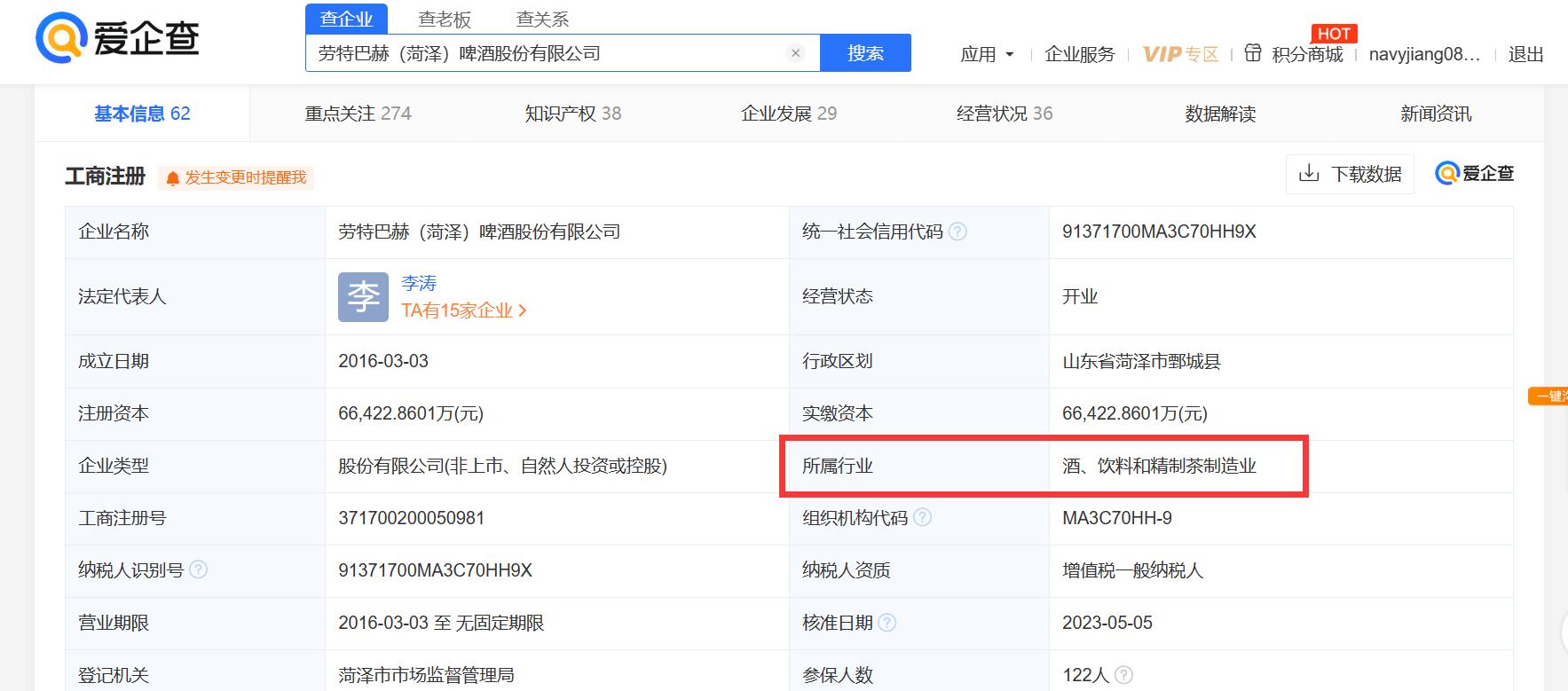Click the bell icon in 发生变更时提醒我
The height and width of the screenshot is (691, 1568).
pos(172,178)
